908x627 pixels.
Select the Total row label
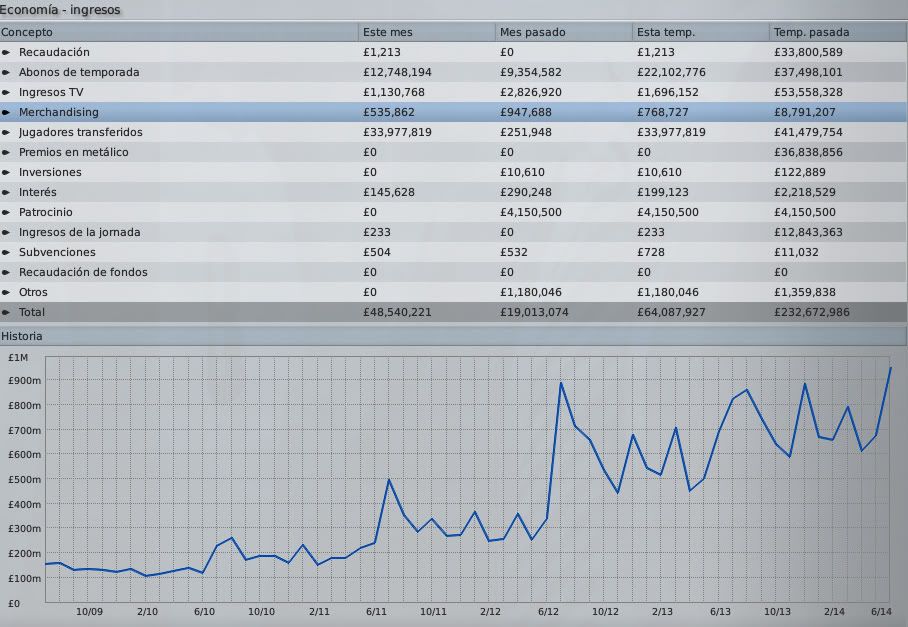31,312
